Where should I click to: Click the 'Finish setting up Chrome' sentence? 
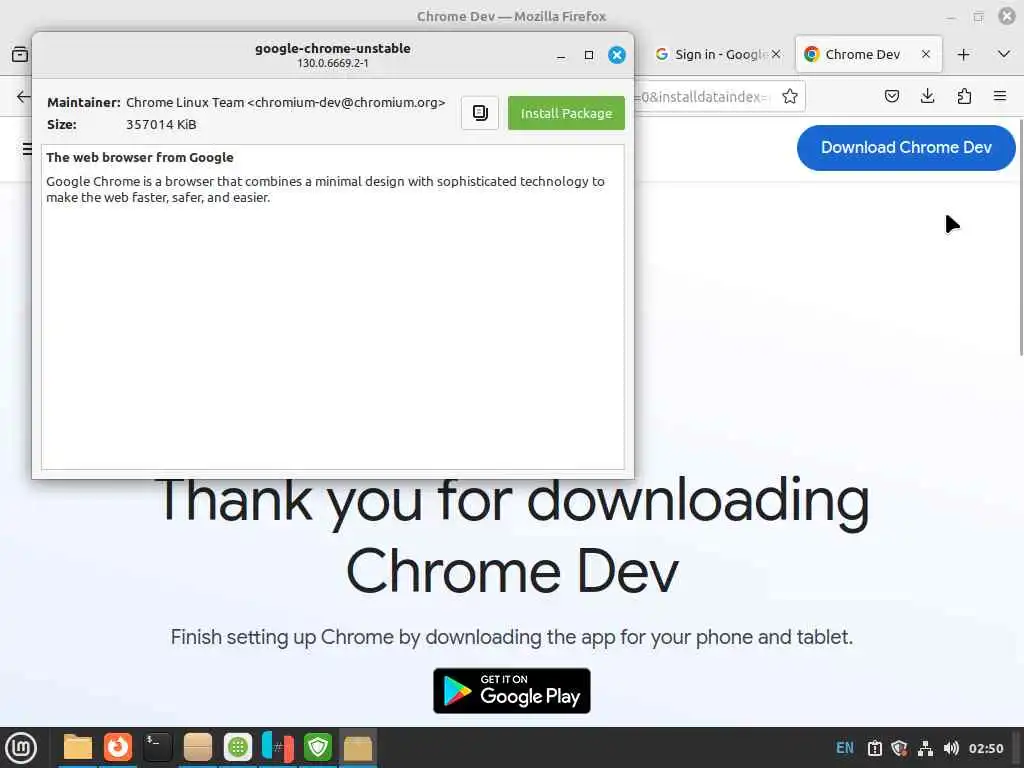tap(512, 637)
